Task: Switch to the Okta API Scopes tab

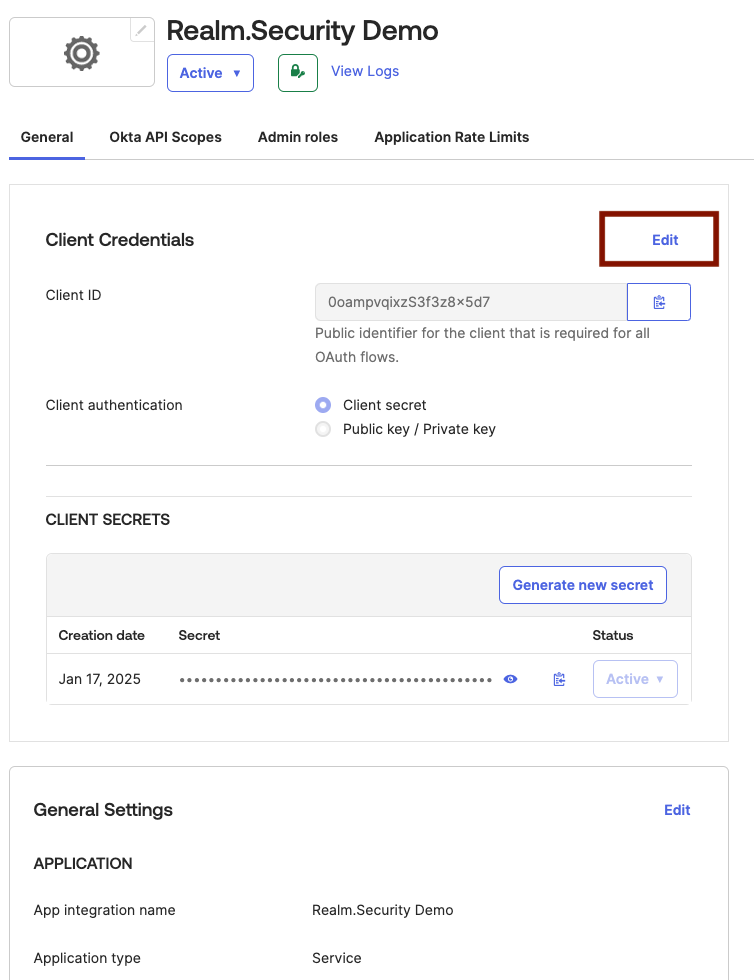Action: tap(165, 137)
